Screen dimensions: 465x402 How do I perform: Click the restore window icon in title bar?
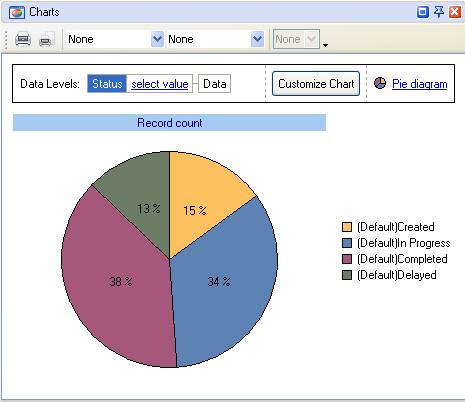pos(423,12)
